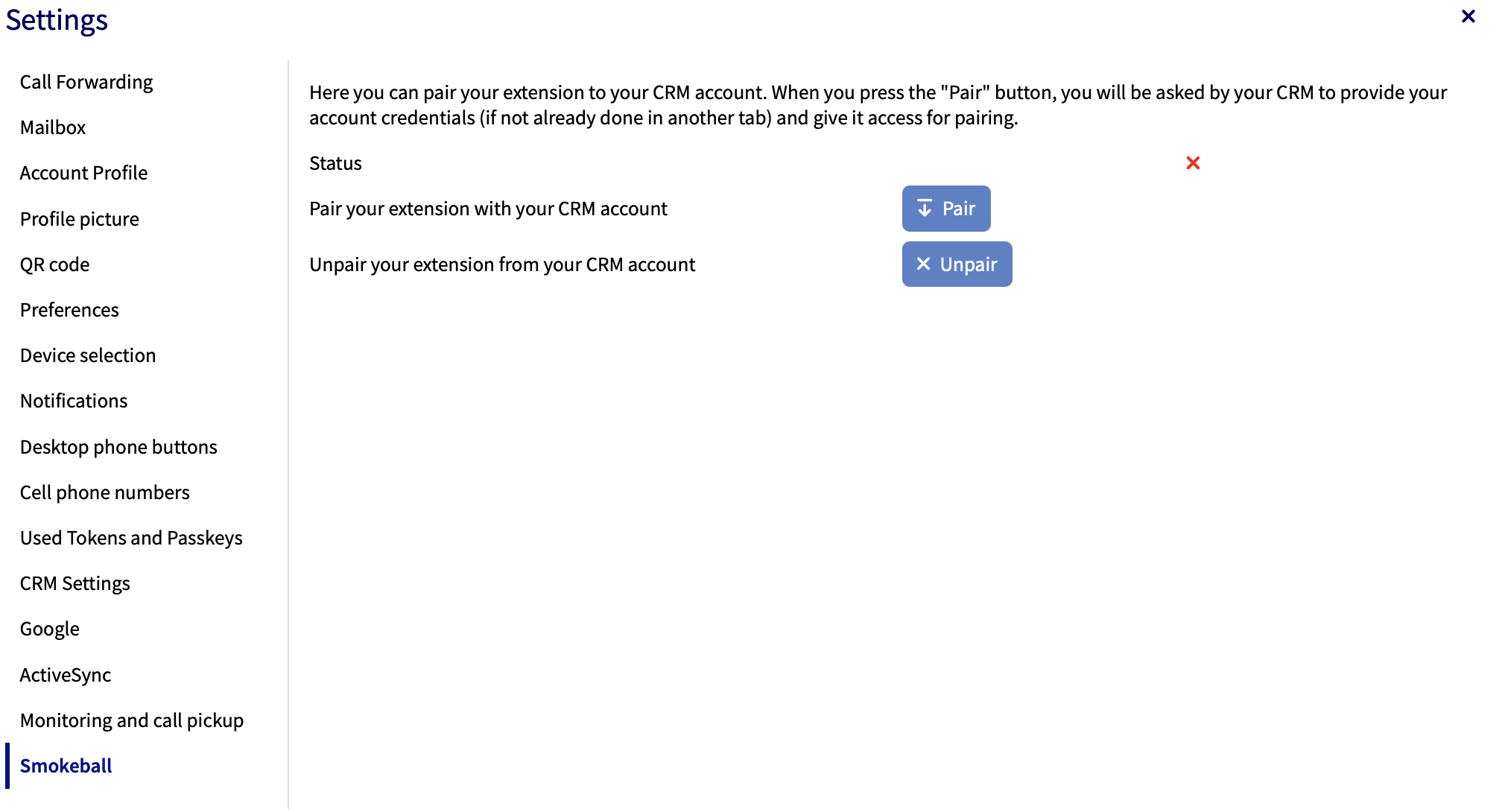Open Monitoring and call pickup settings
Image resolution: width=1502 pixels, height=812 pixels.
(x=132, y=720)
